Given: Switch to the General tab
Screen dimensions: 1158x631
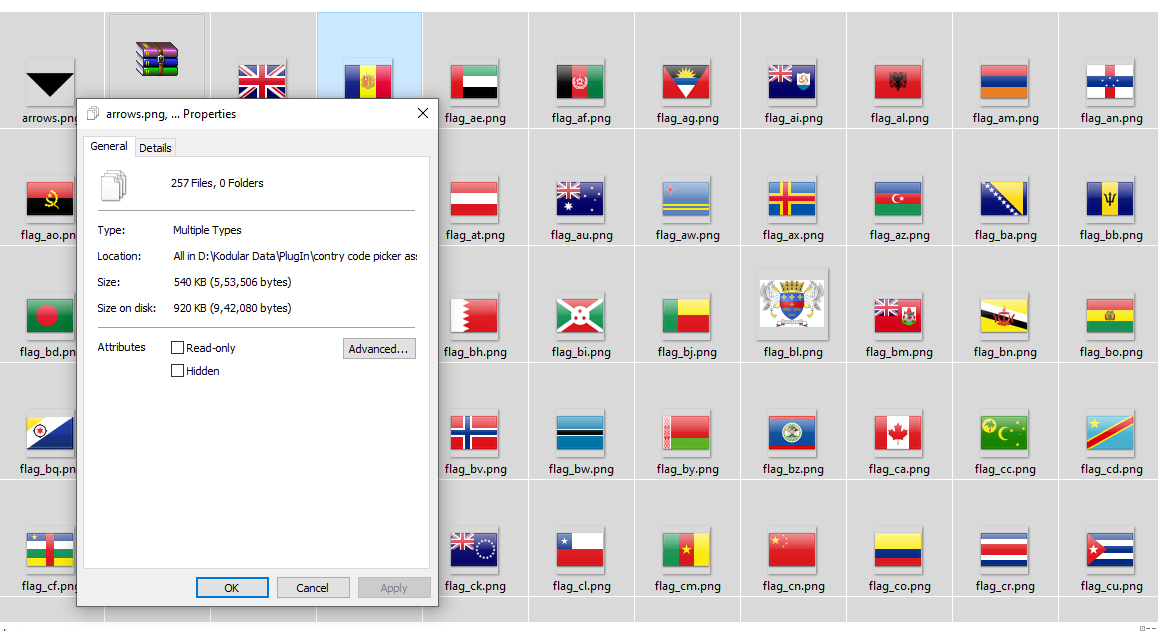Looking at the screenshot, I should pos(109,146).
